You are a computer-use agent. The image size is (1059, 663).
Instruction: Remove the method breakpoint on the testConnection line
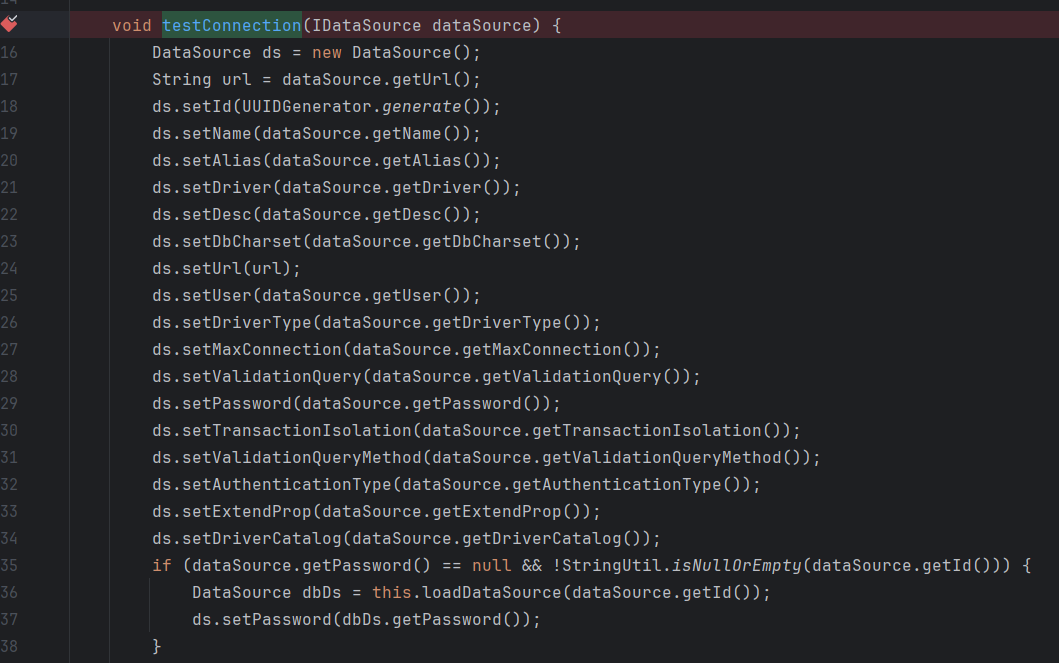tap(9, 24)
